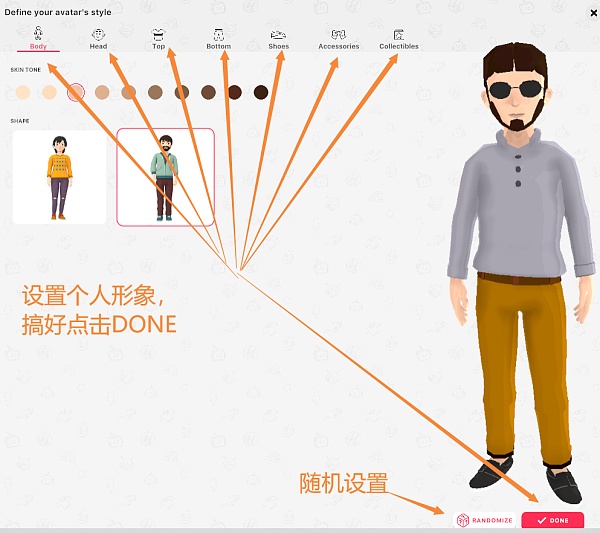Select the second skin tone from left
The height and width of the screenshot is (533, 600).
[49, 92]
